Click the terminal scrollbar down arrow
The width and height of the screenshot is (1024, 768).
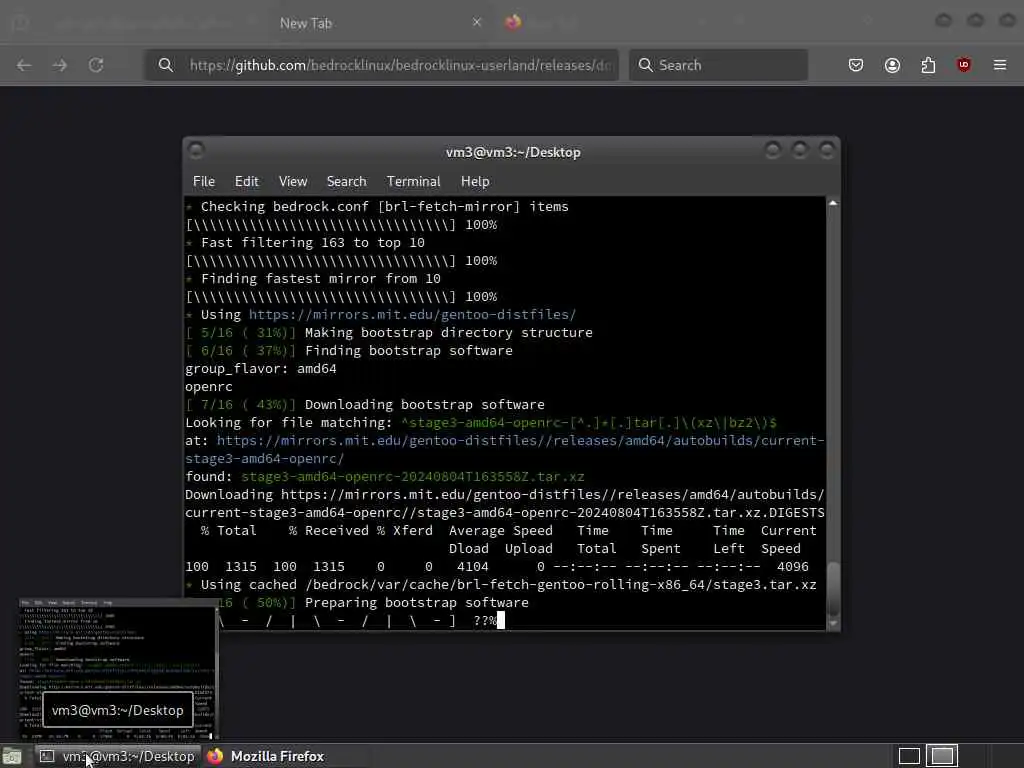(833, 624)
